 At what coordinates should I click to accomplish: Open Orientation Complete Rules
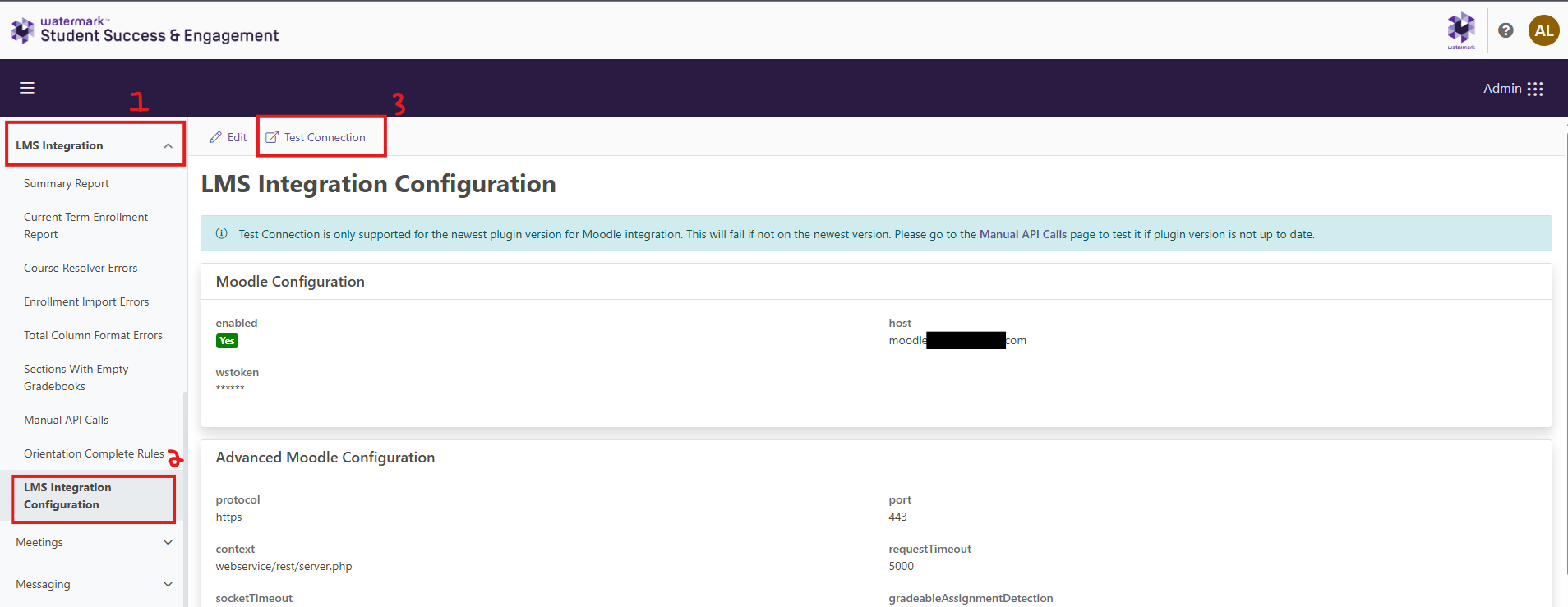94,453
